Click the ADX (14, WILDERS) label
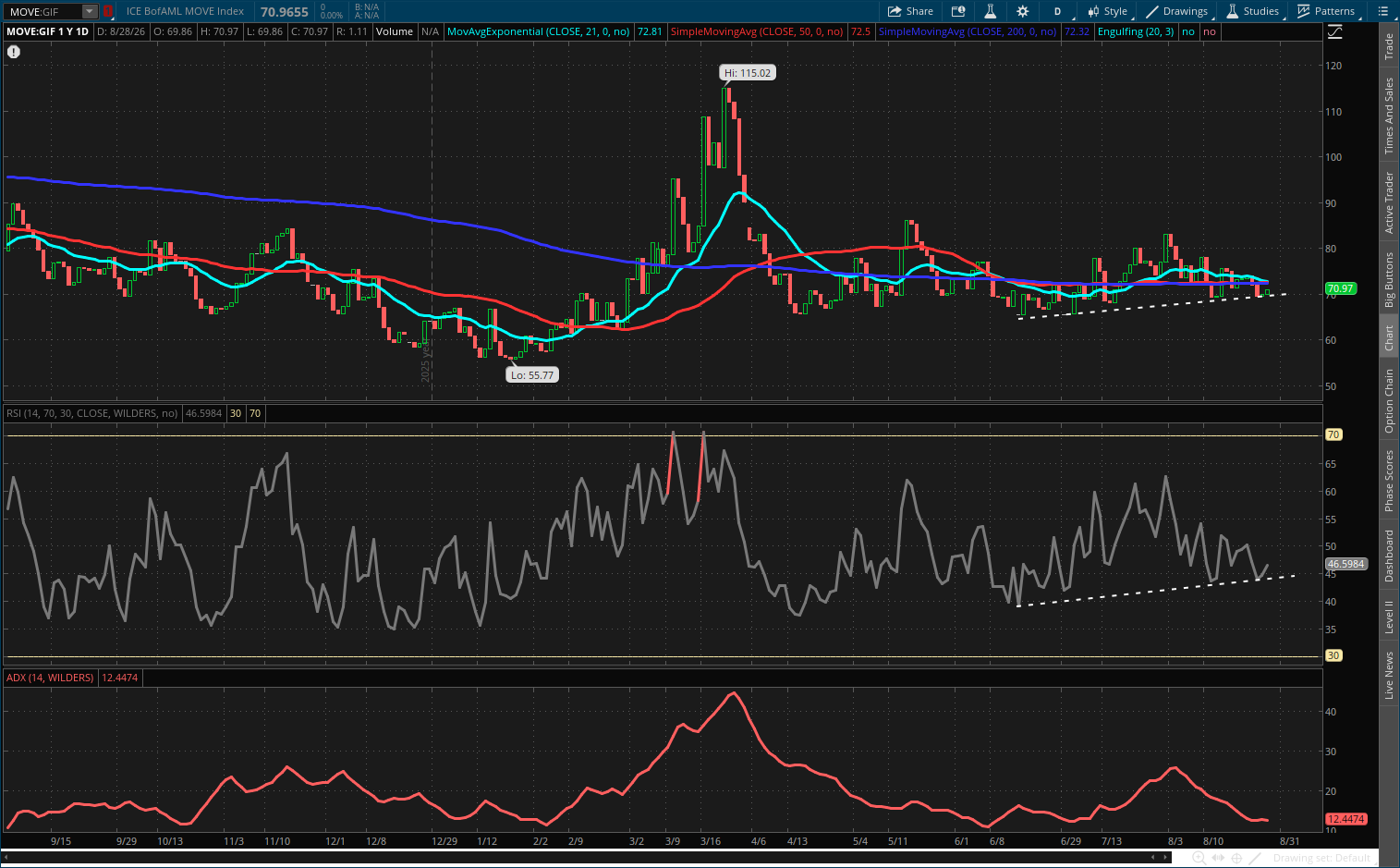The image size is (1400, 868). click(x=50, y=678)
